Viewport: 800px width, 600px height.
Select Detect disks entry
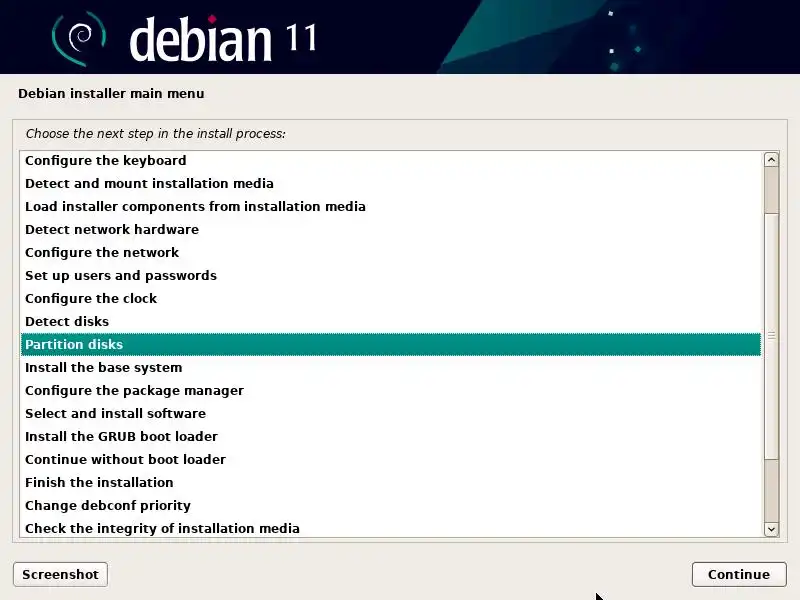391,321
